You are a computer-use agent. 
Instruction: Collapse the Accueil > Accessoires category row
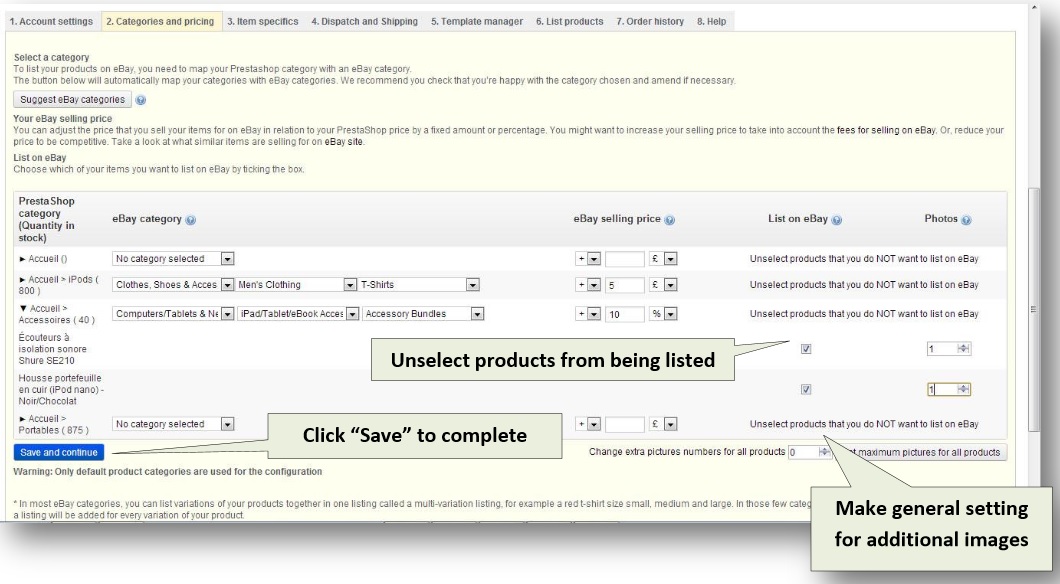[x=24, y=308]
